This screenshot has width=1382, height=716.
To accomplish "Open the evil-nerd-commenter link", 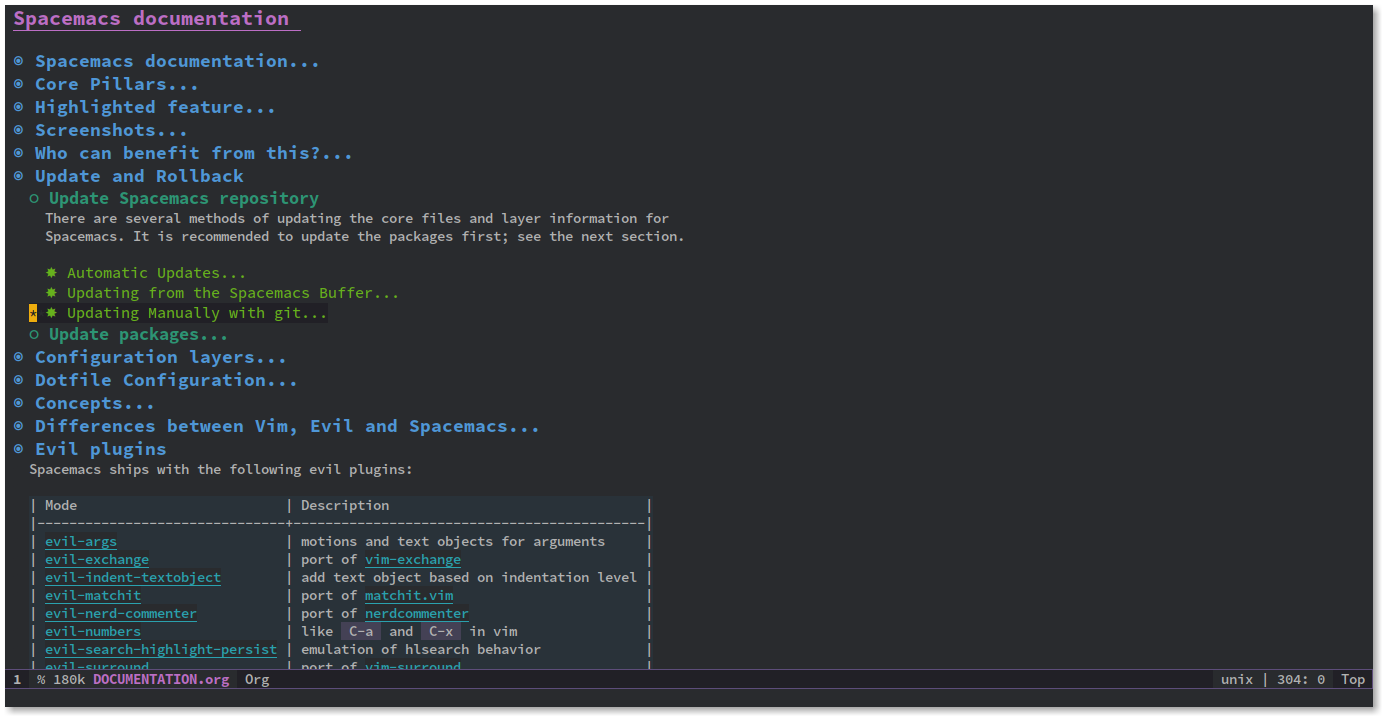I will pyautogui.click(x=121, y=614).
